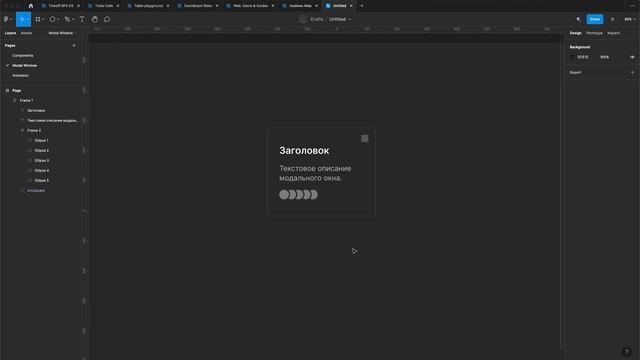Select the purple component layer at the bottom

pos(36,191)
